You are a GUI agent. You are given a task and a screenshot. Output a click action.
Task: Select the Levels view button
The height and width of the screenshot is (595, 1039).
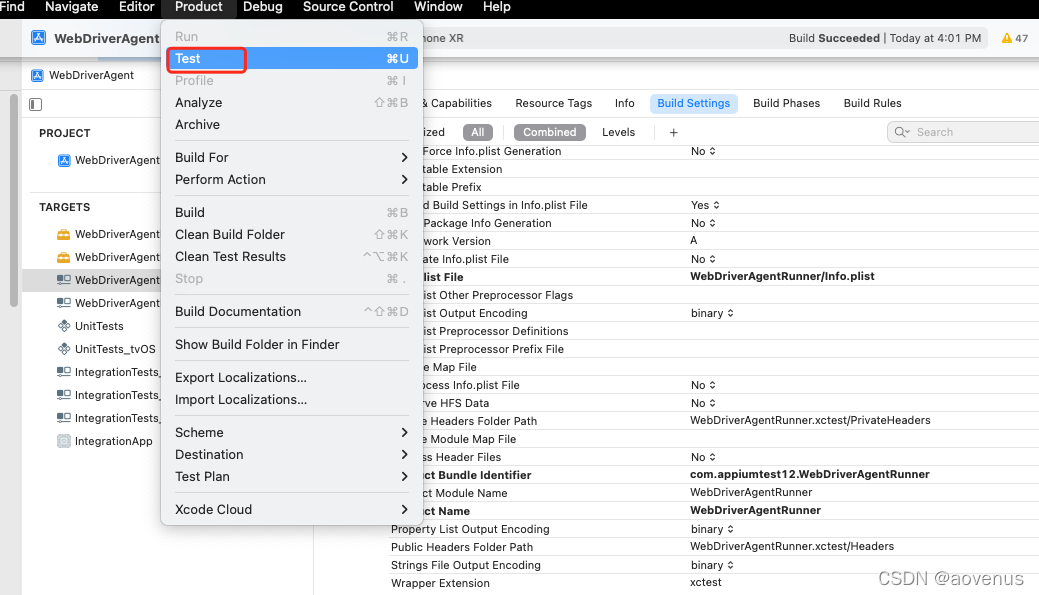tap(618, 133)
